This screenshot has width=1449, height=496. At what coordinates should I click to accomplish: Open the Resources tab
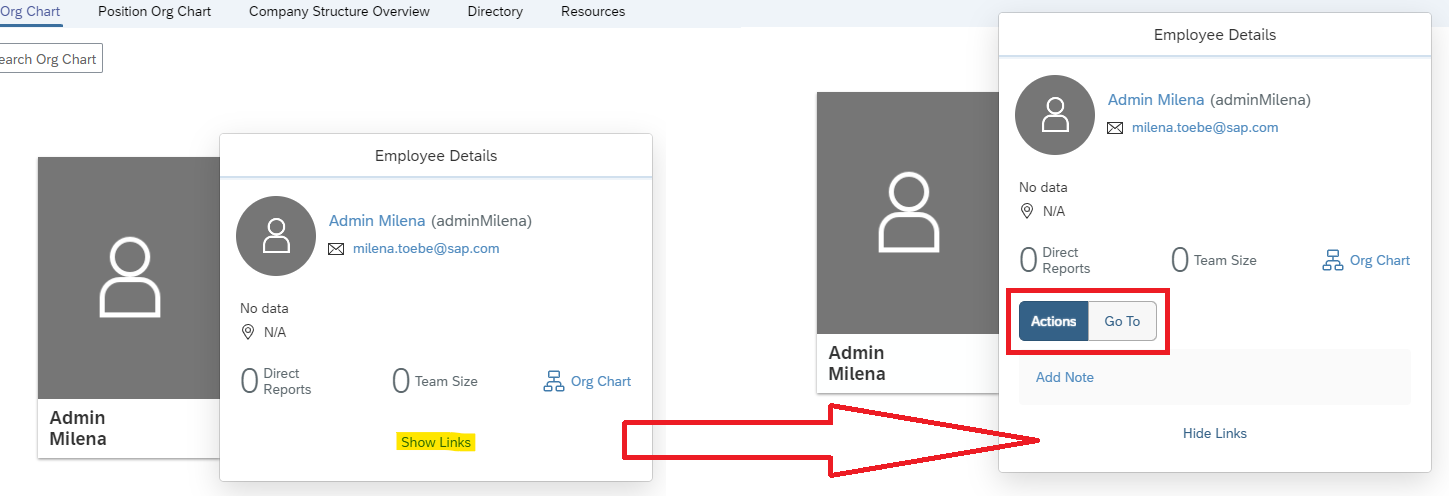[x=593, y=12]
